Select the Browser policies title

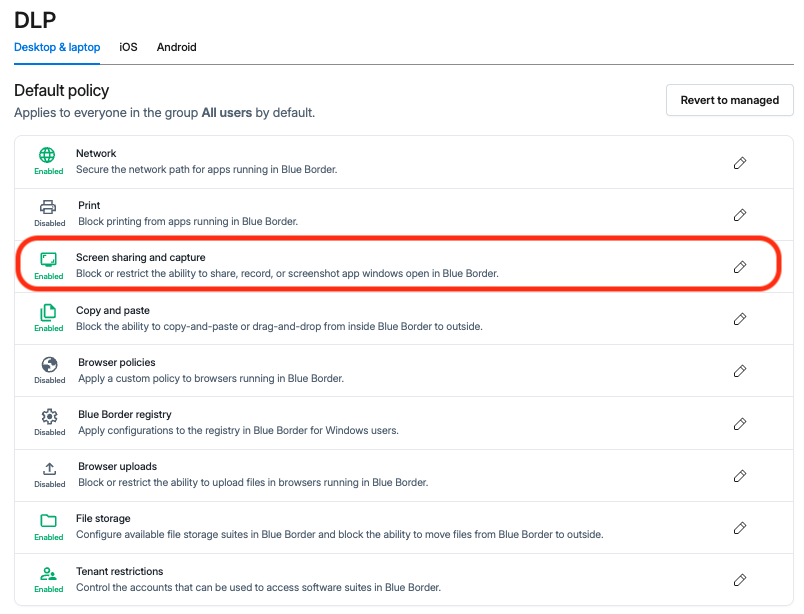pos(117,362)
